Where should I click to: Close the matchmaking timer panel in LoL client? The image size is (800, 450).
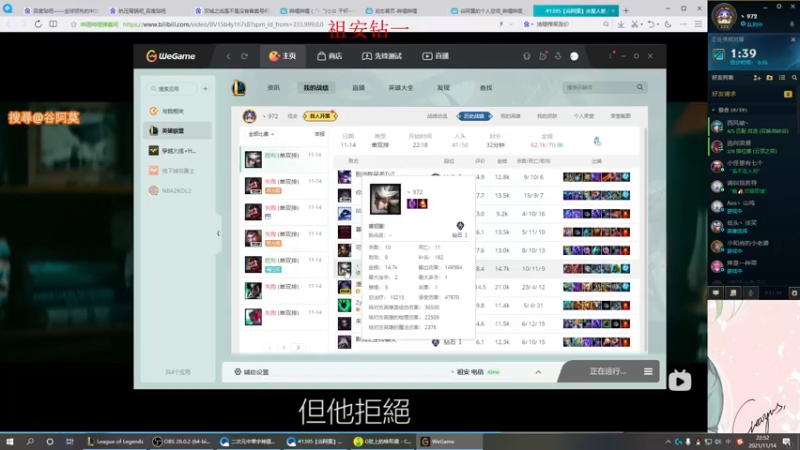click(793, 39)
